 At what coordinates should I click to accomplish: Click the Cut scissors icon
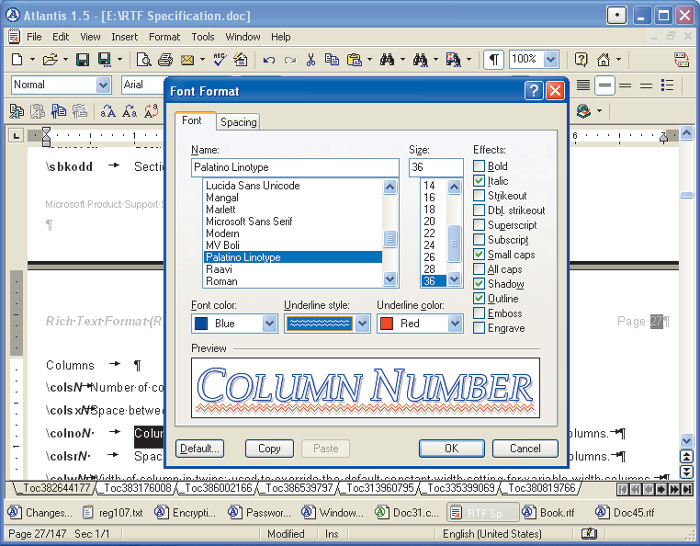click(311, 60)
